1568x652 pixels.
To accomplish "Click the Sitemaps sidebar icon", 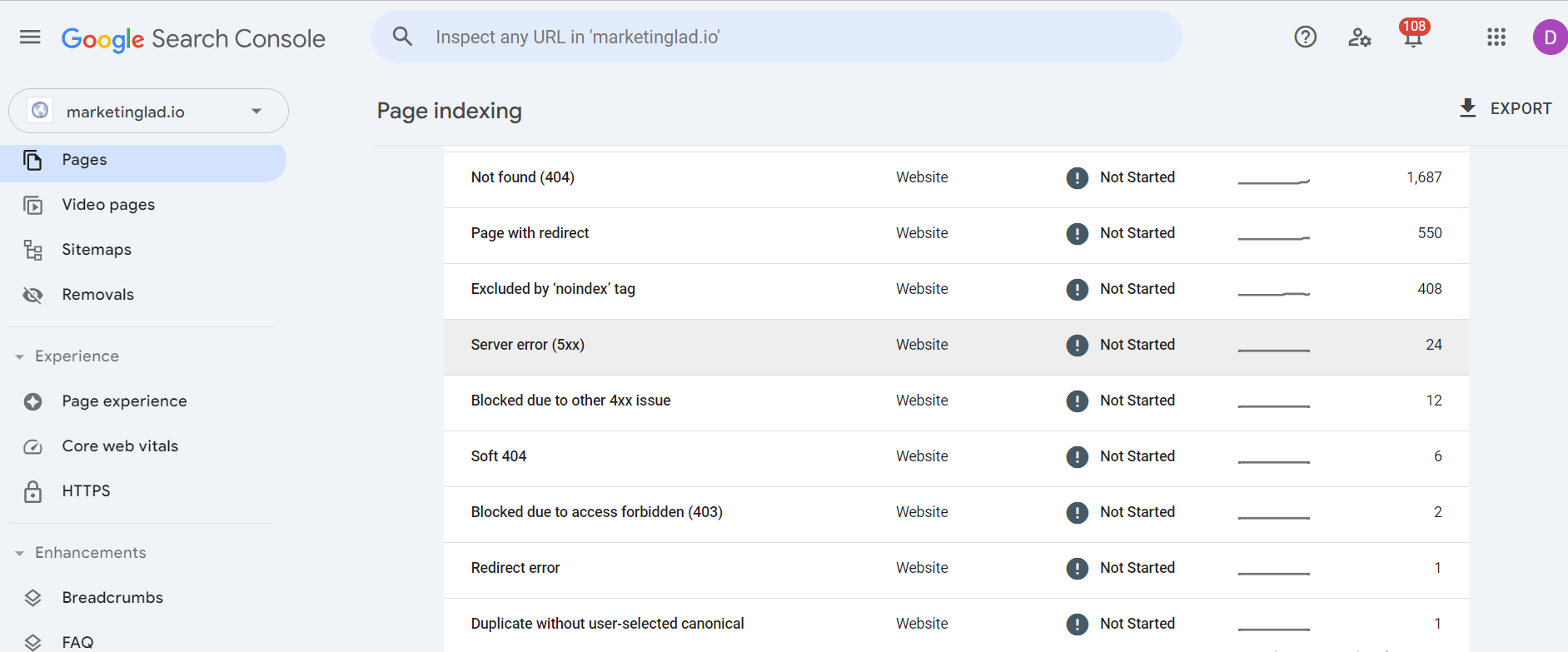I will point(32,250).
